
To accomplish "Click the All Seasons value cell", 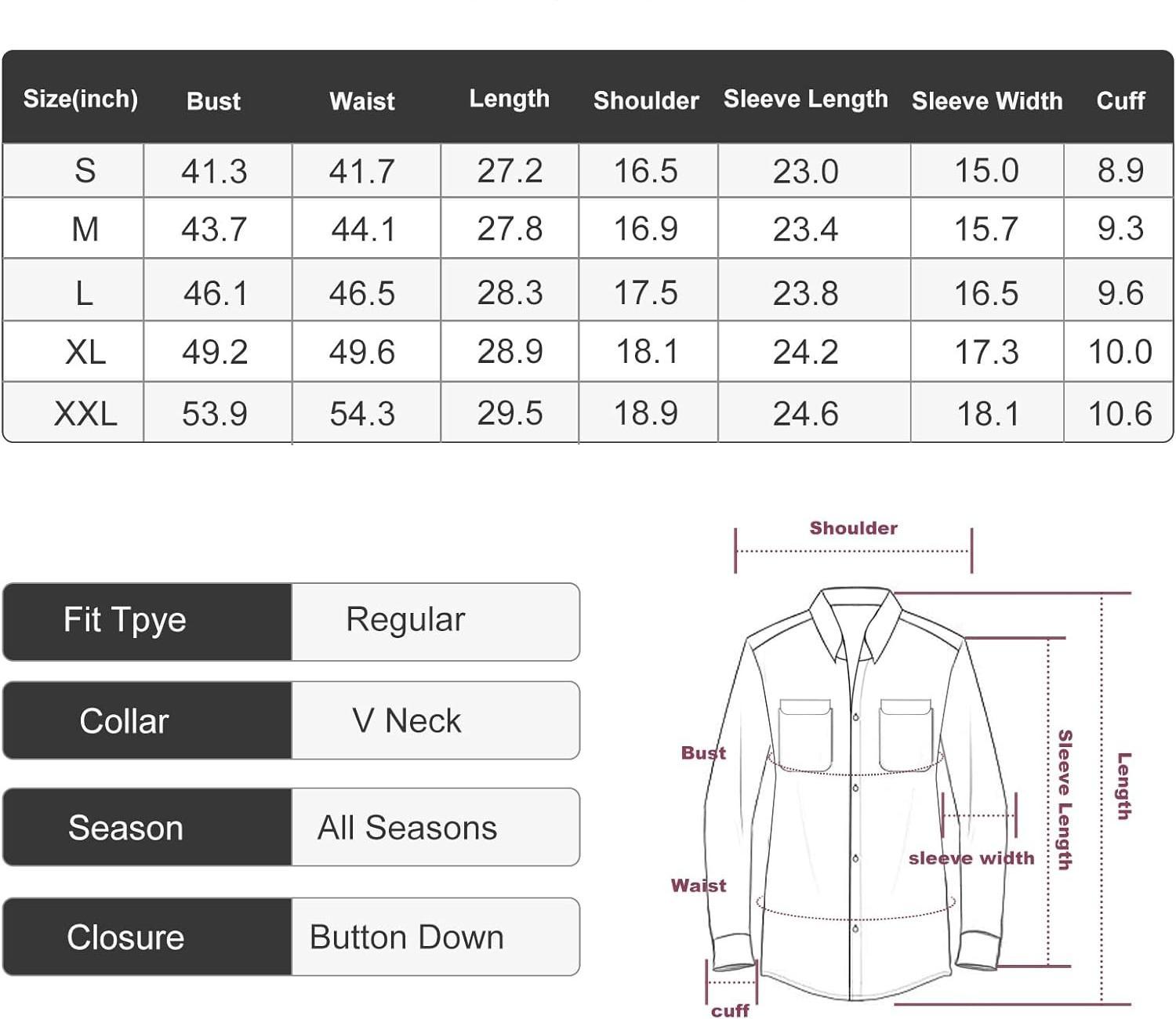I will coord(407,827).
